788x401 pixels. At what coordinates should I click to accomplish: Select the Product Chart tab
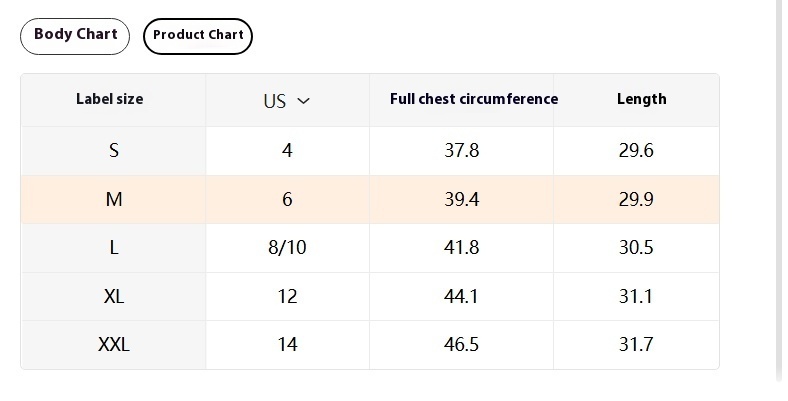[198, 36]
